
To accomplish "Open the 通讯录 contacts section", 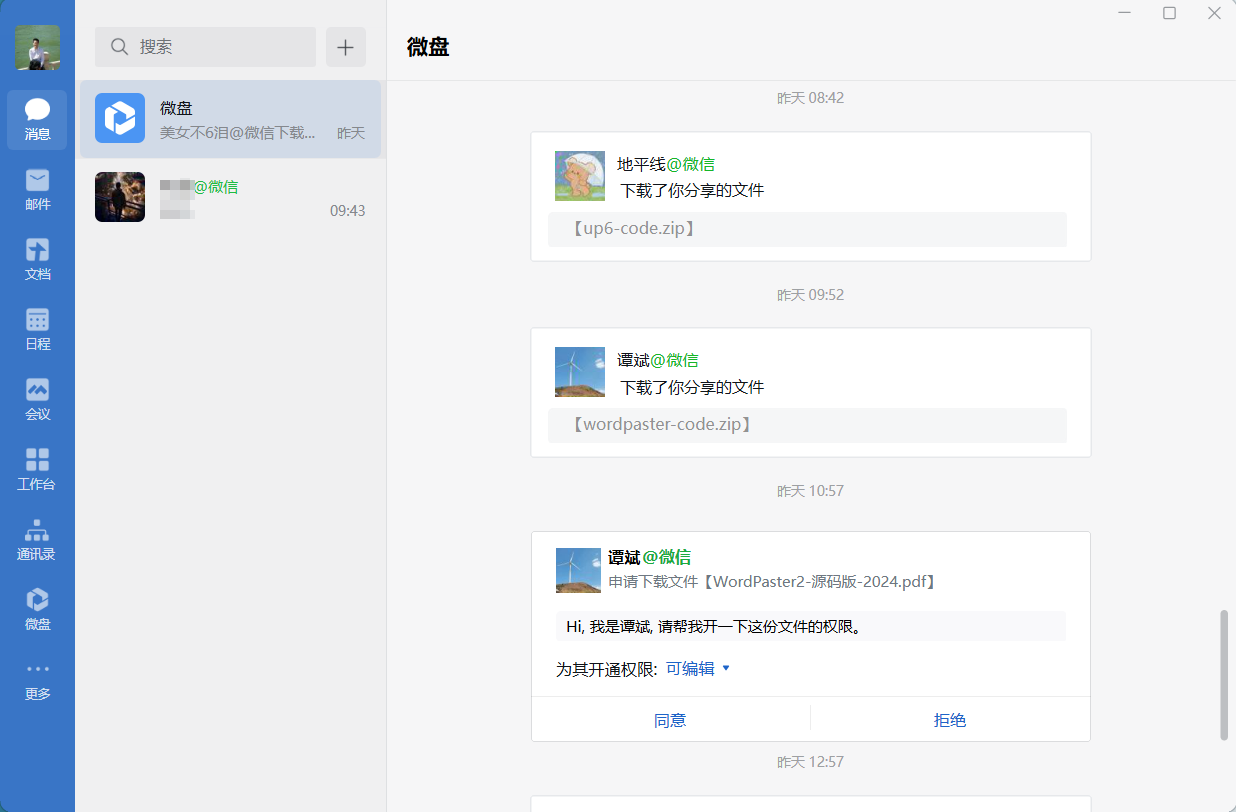I will click(x=37, y=540).
